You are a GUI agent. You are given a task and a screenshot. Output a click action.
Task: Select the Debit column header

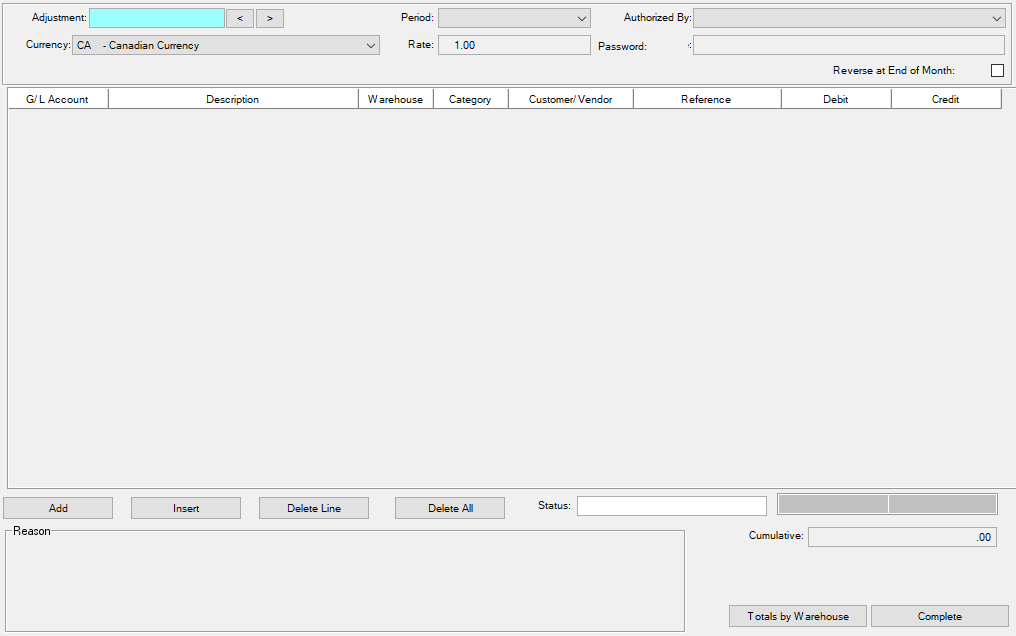(835, 99)
